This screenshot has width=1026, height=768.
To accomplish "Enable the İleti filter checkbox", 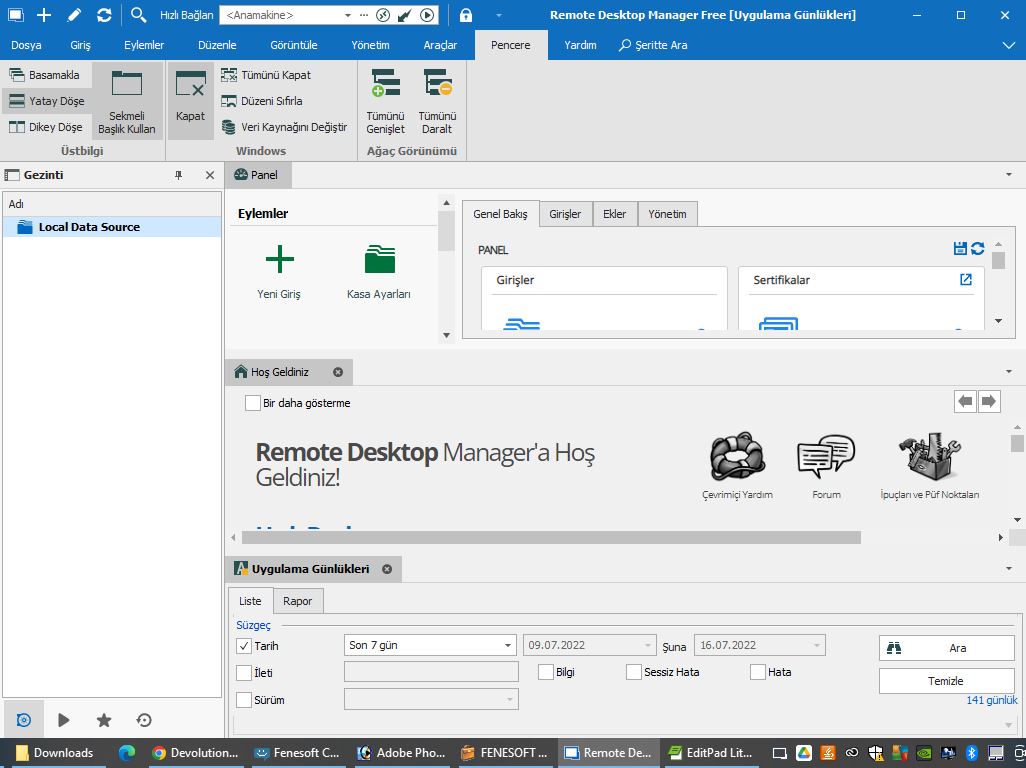I will (x=243, y=672).
